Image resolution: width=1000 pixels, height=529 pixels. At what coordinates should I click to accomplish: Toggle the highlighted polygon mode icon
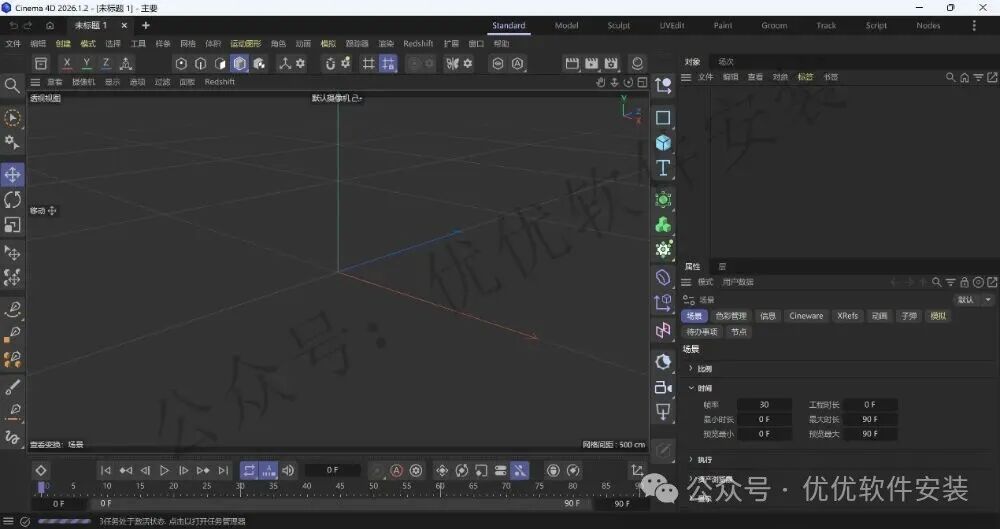click(240, 63)
